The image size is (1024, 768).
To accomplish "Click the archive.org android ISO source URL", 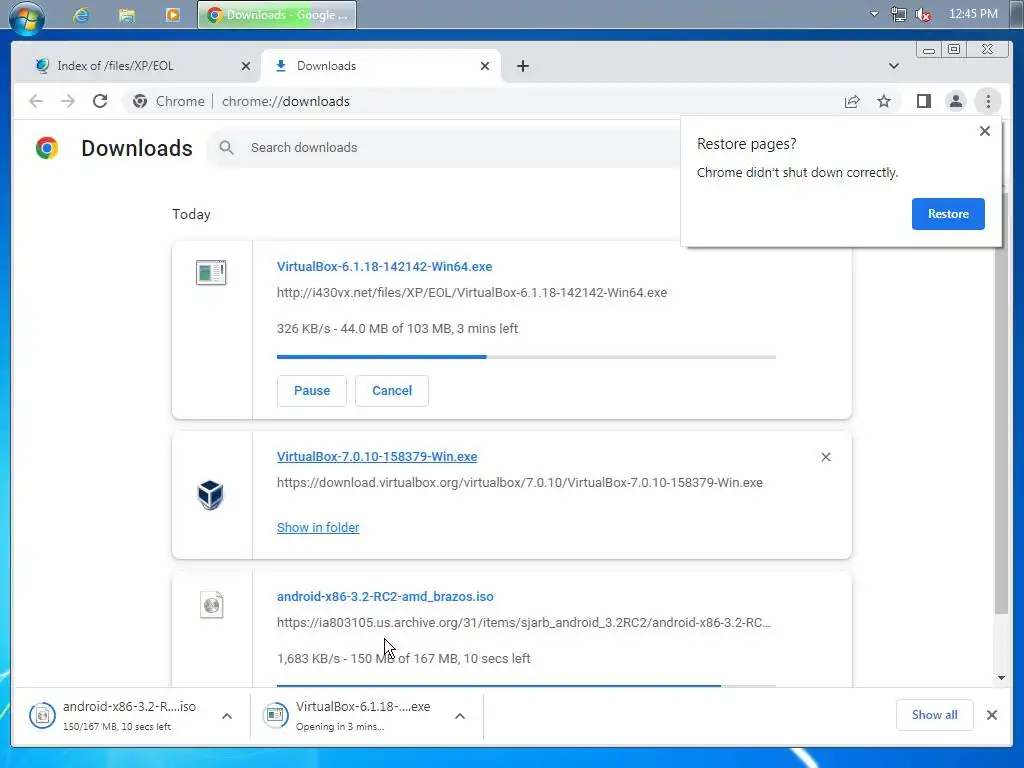I will pyautogui.click(x=524, y=622).
